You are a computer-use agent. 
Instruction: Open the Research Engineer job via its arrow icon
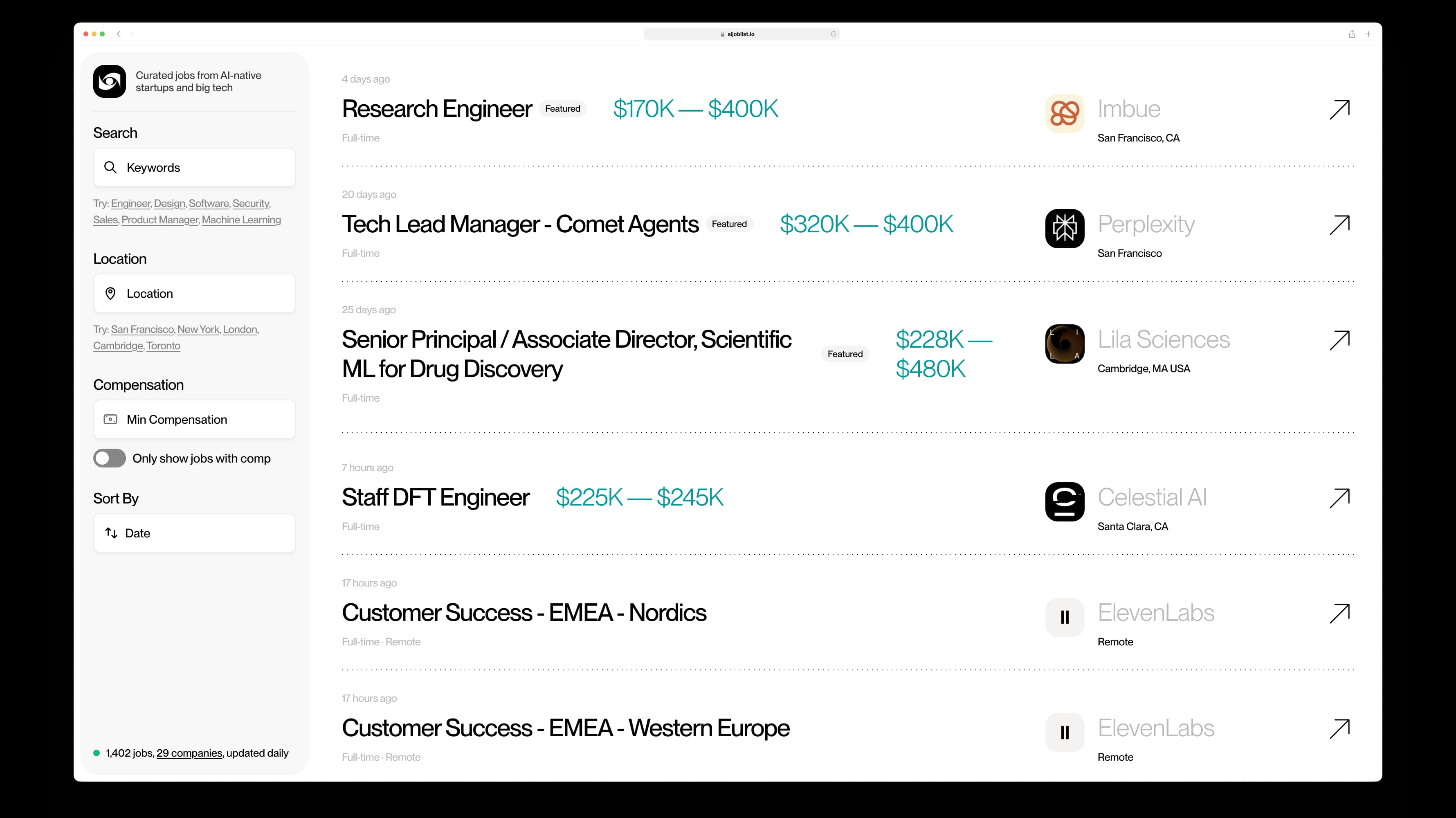point(1340,109)
